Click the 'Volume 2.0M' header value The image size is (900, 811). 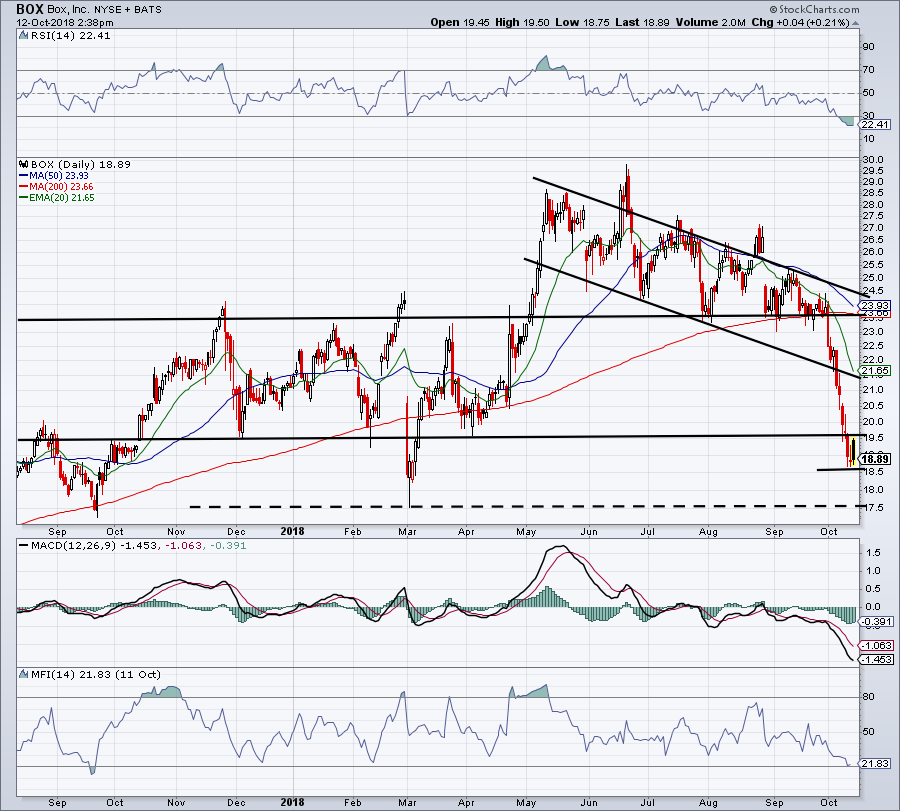[x=711, y=22]
